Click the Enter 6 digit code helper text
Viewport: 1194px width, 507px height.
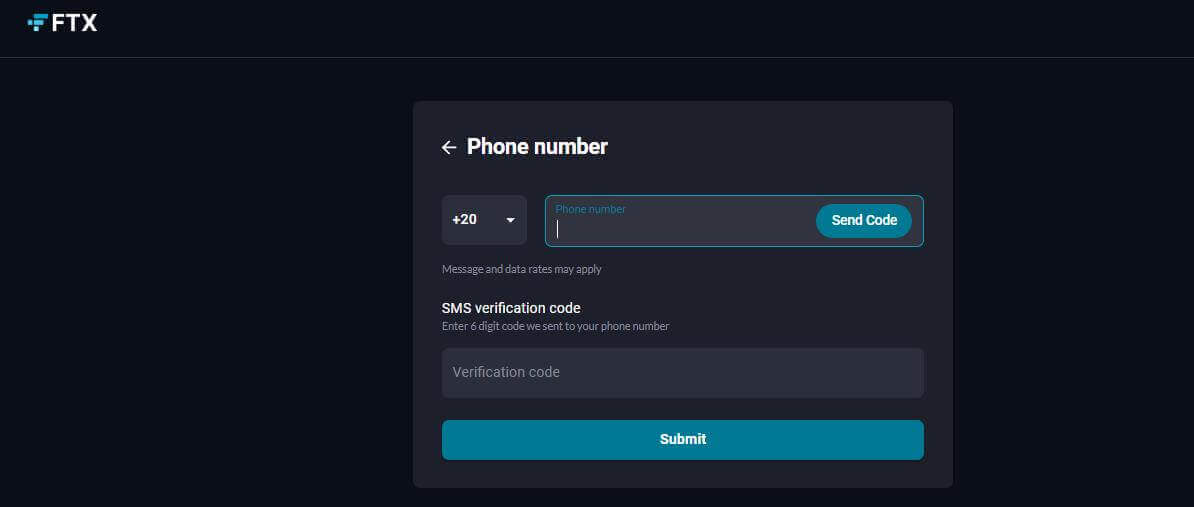[x=555, y=327]
